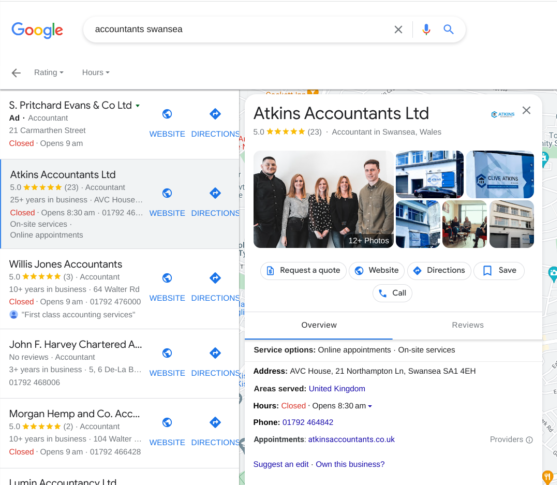Viewport: 557px width, 485px height.
Task: Go back using the left arrow icon
Action: 16,73
